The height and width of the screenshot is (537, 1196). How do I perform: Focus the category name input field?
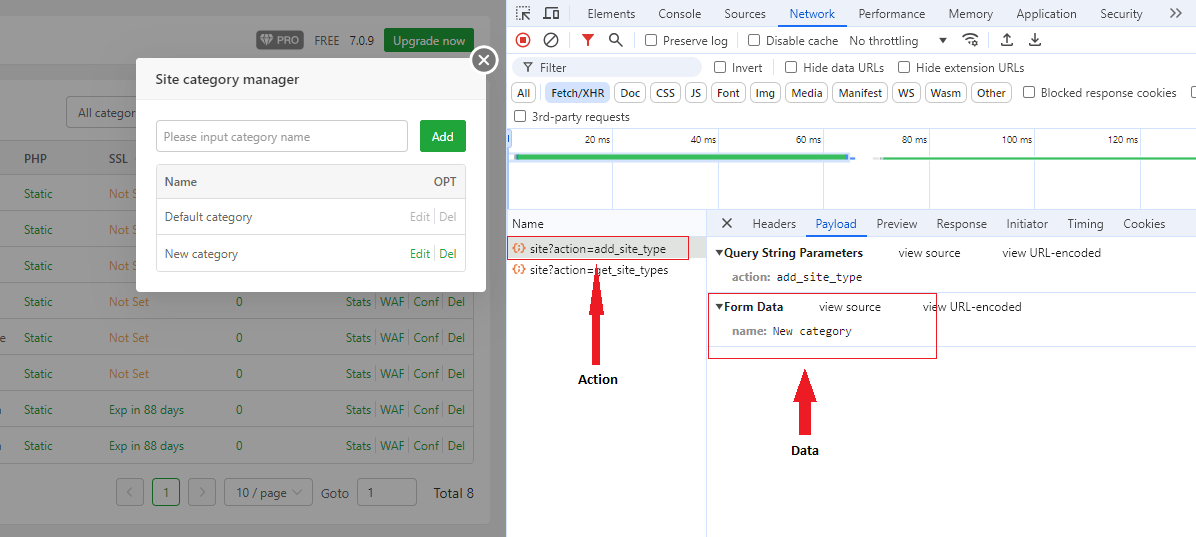pos(282,137)
